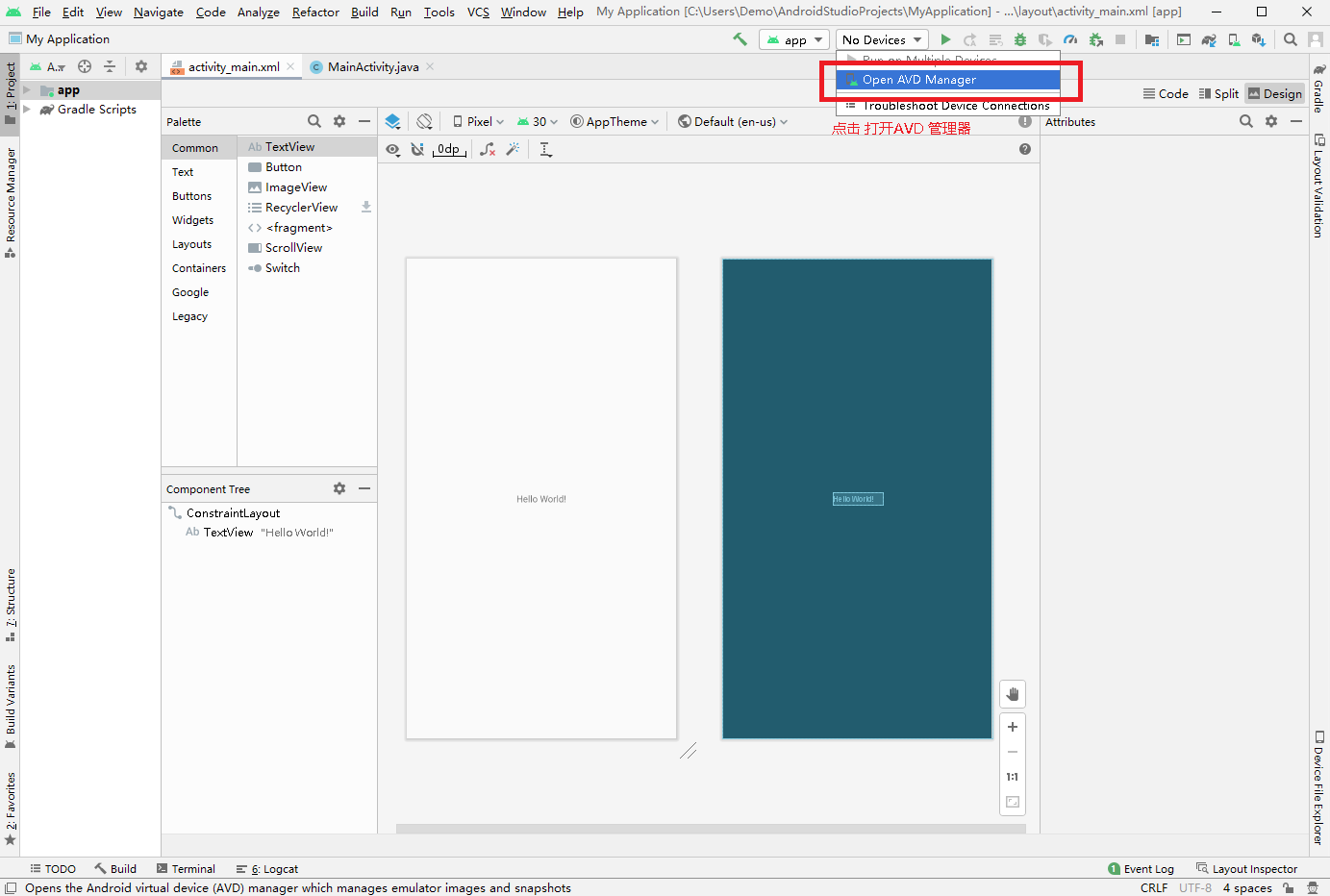The image size is (1330, 896).
Task: Sync project with Gradle files icon
Action: click(x=1209, y=39)
